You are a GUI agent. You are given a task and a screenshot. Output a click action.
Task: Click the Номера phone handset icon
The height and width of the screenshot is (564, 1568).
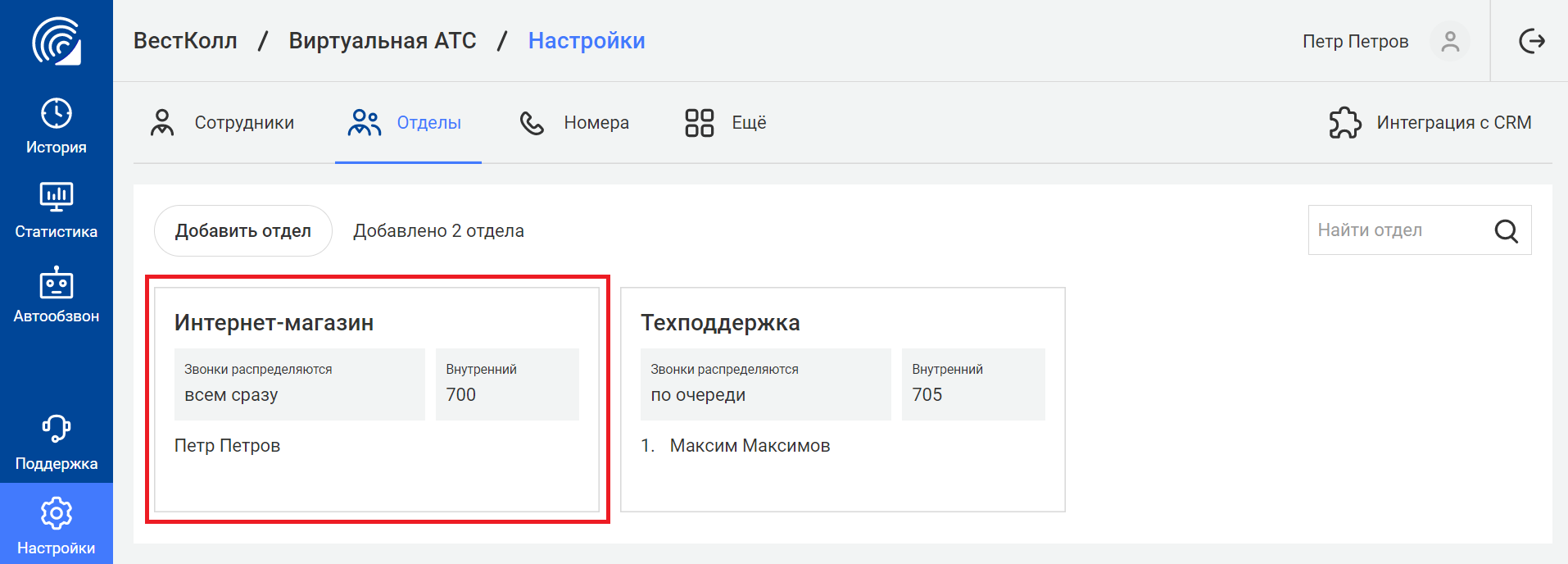click(532, 123)
